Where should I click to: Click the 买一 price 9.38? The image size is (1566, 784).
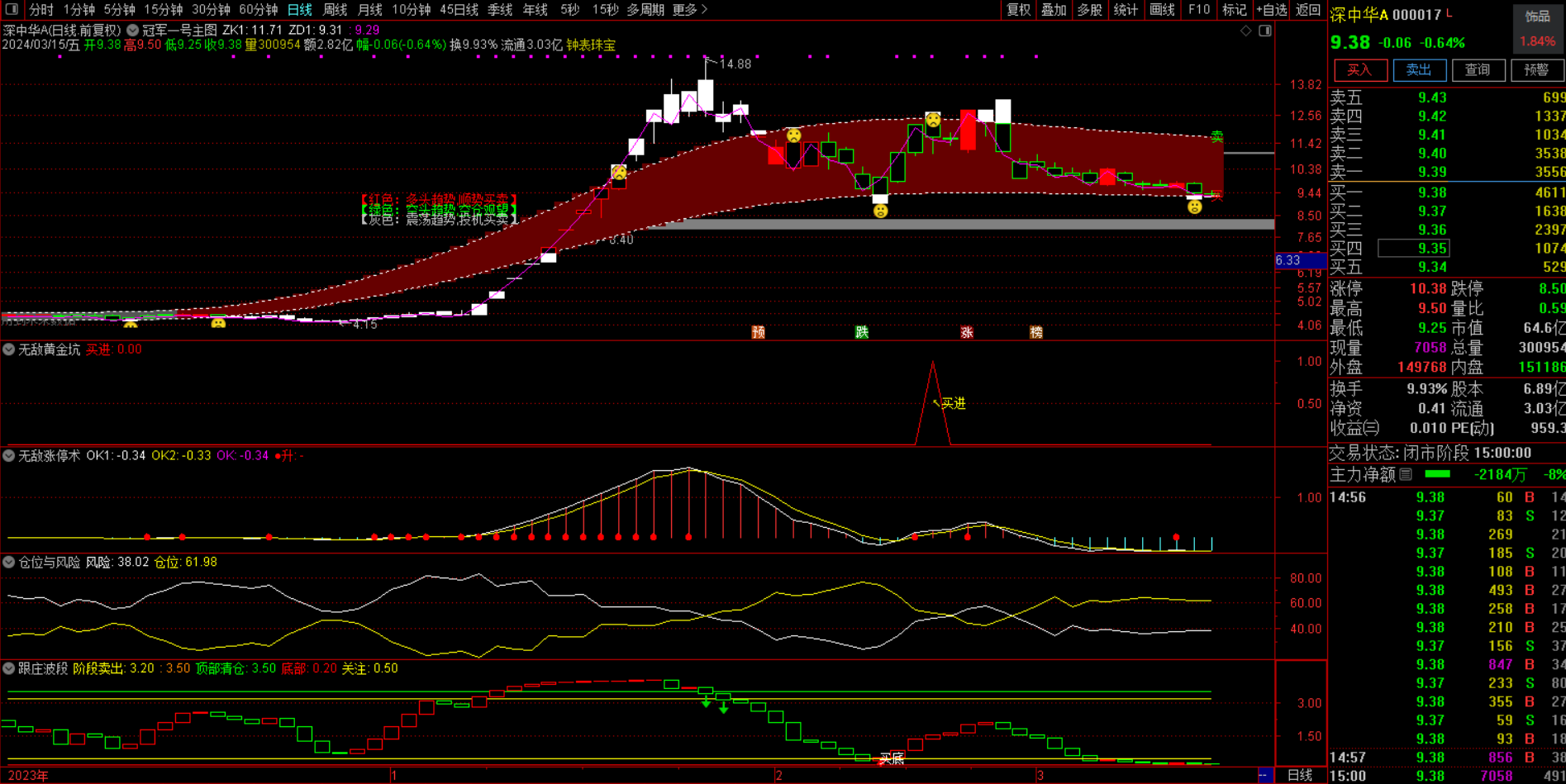click(x=1432, y=192)
